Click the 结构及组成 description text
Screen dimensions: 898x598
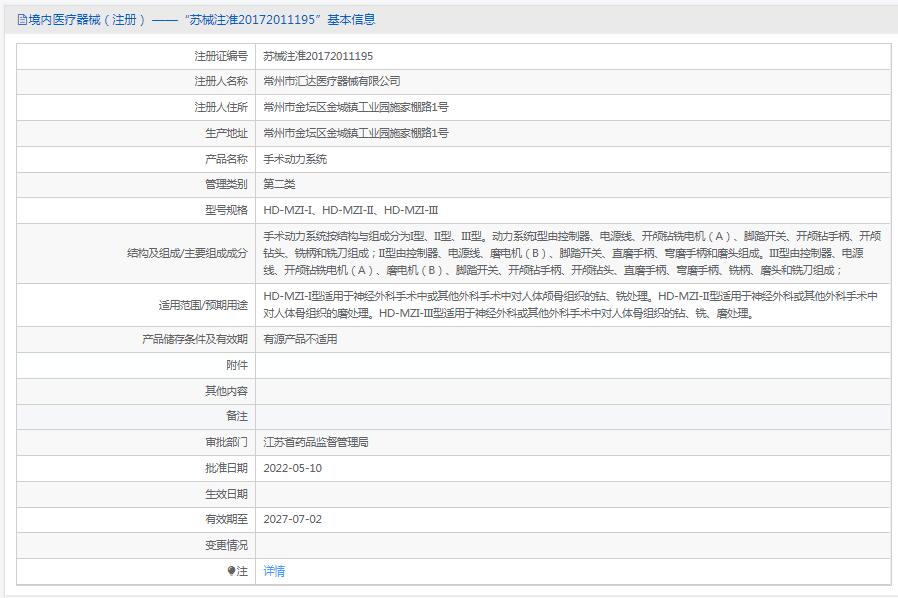point(571,253)
